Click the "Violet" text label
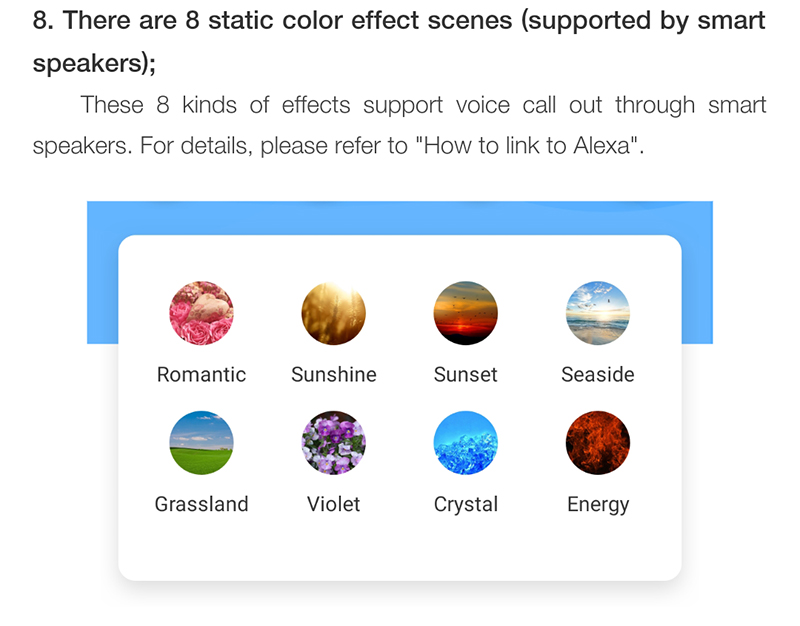 (334, 504)
